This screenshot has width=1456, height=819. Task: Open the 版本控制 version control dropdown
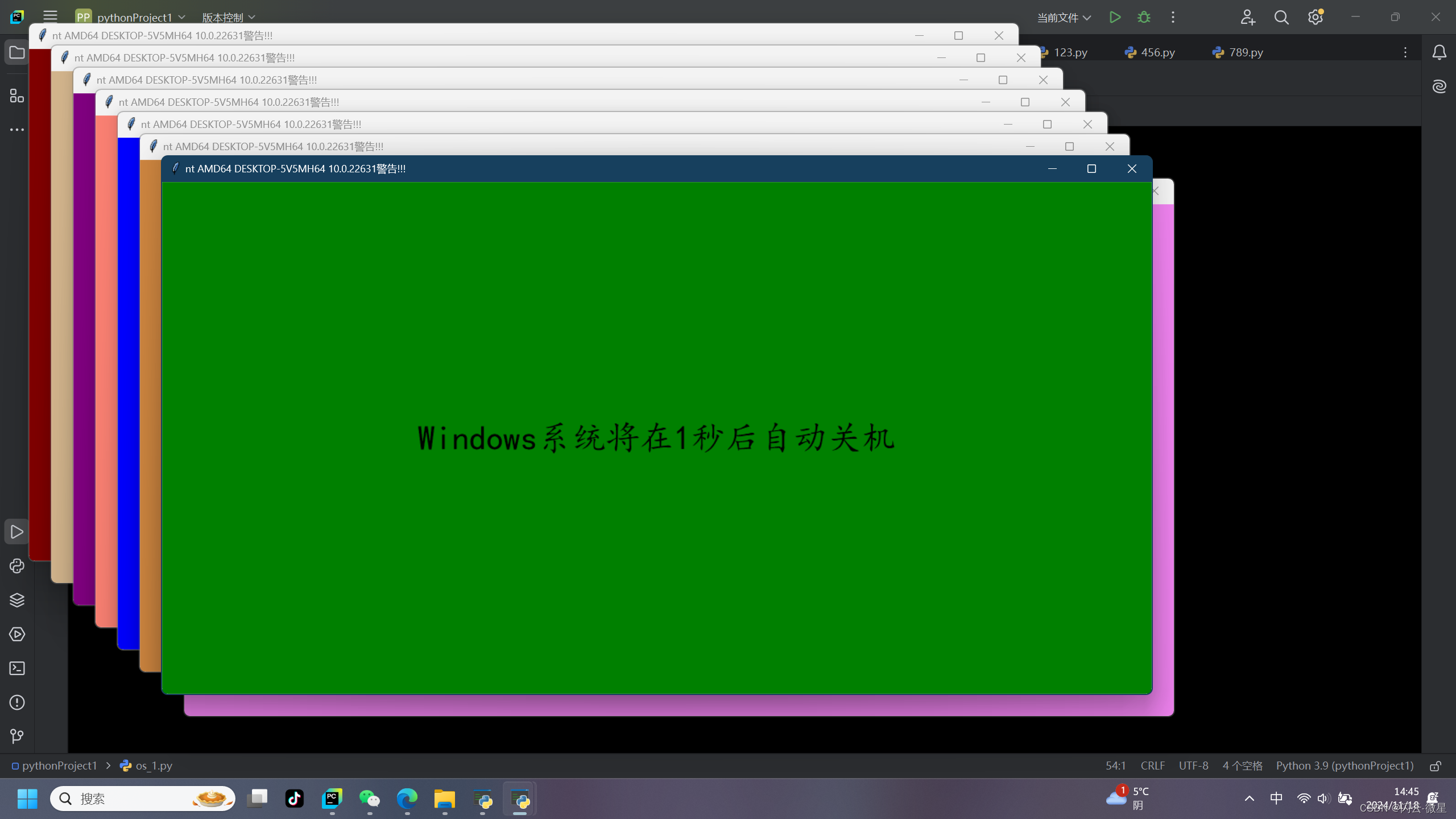[x=229, y=18]
